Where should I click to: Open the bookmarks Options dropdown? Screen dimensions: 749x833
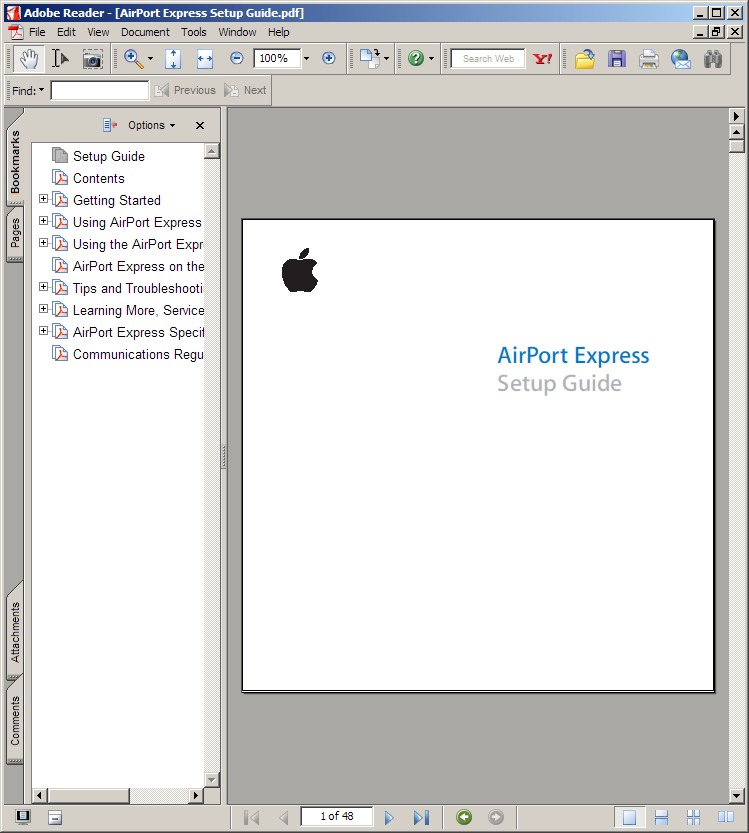click(x=151, y=125)
